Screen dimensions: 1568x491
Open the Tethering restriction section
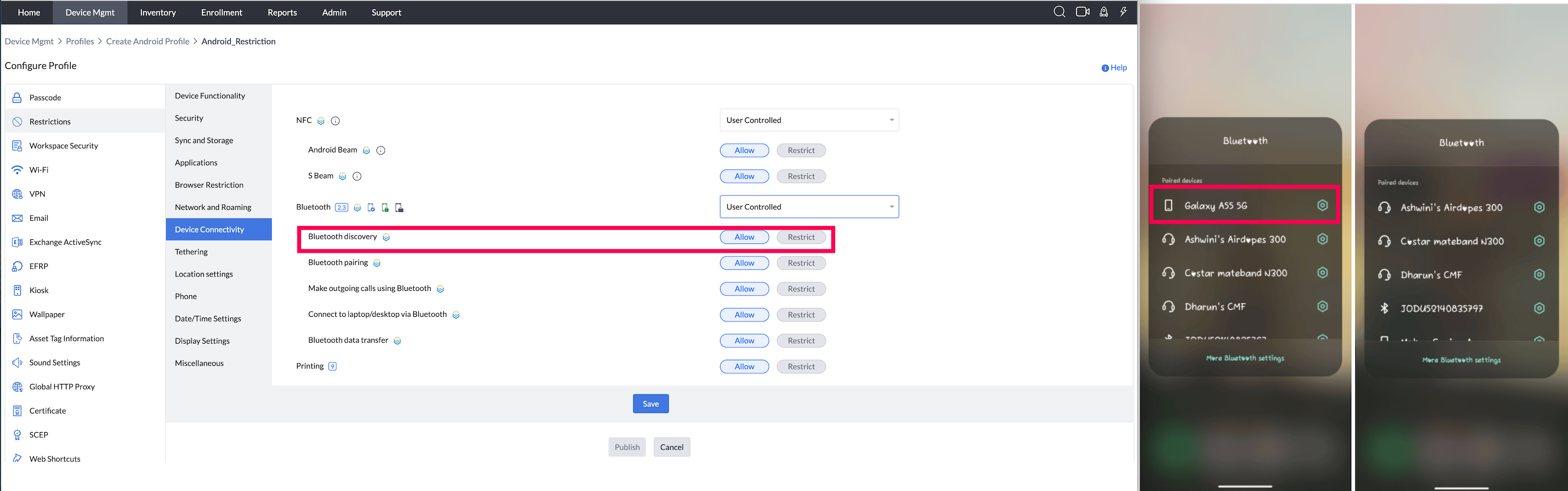coord(191,252)
